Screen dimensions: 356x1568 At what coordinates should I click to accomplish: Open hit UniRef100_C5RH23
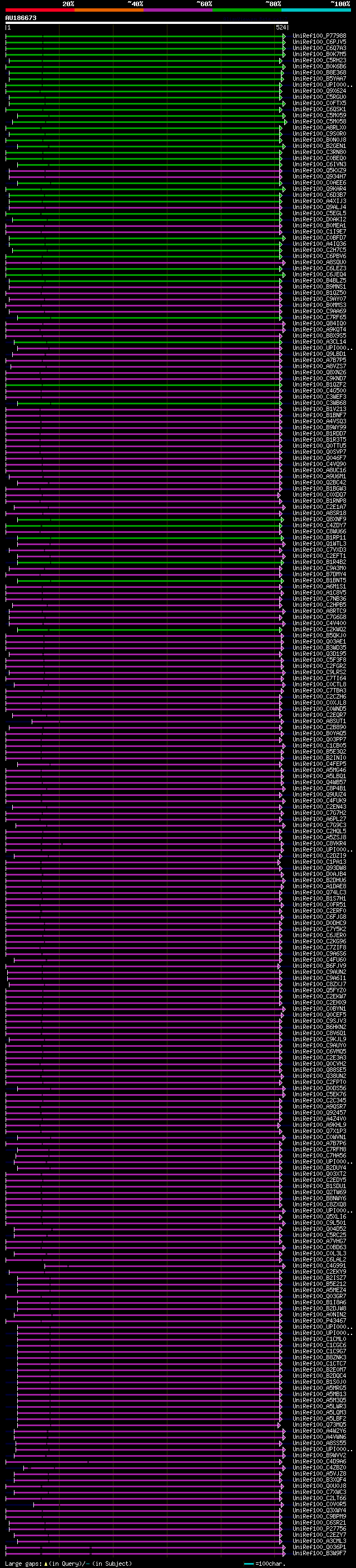coord(319,60)
